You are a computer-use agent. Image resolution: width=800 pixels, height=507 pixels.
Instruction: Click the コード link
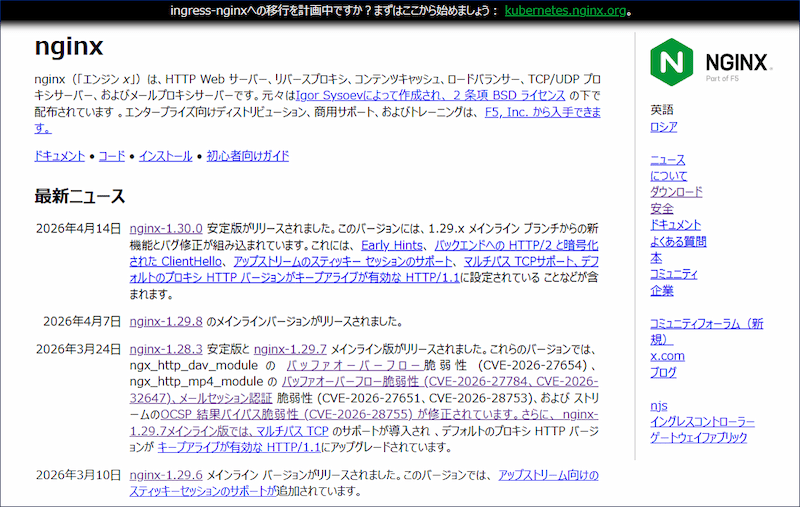(112, 156)
